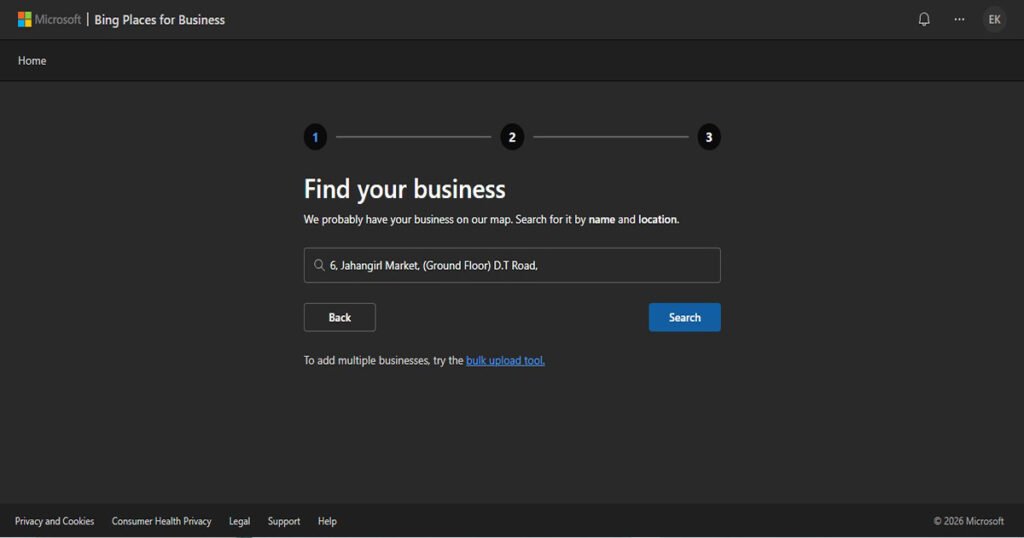The image size is (1024, 538).
Task: Open the Consumer Health Privacy link
Action: [x=161, y=521]
